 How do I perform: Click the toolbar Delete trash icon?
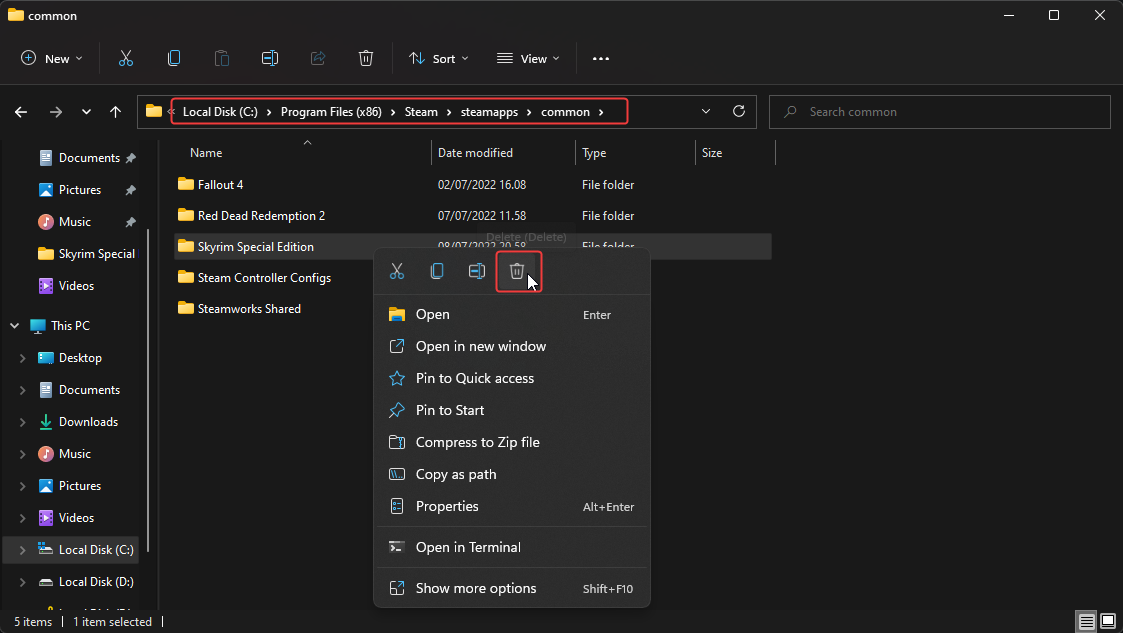tap(366, 59)
